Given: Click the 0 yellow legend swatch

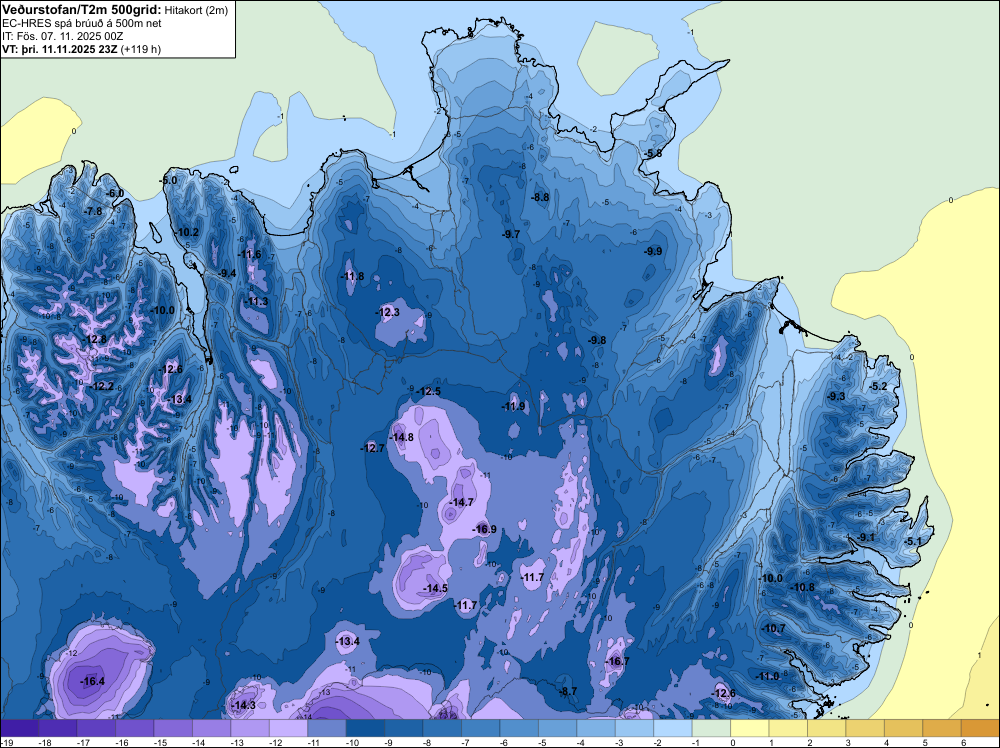Looking at the screenshot, I should pos(750,728).
